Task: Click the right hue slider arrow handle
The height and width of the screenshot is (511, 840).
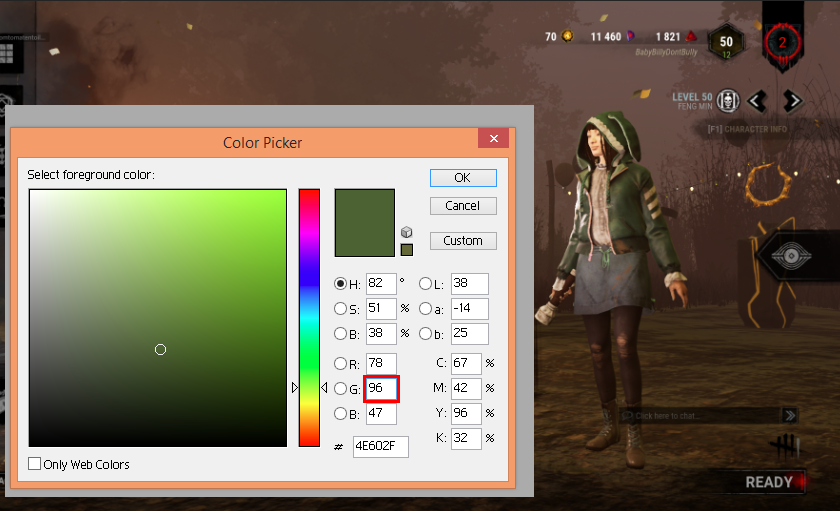Action: tap(324, 387)
